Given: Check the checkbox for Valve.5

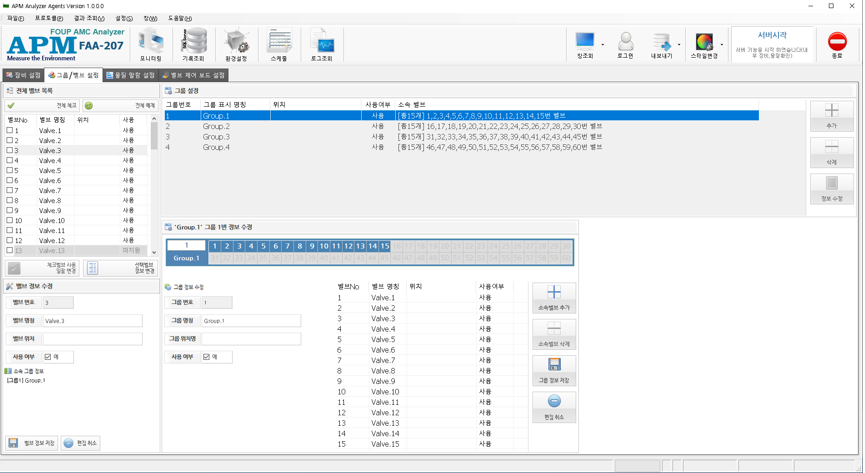Looking at the screenshot, I should coord(10,171).
